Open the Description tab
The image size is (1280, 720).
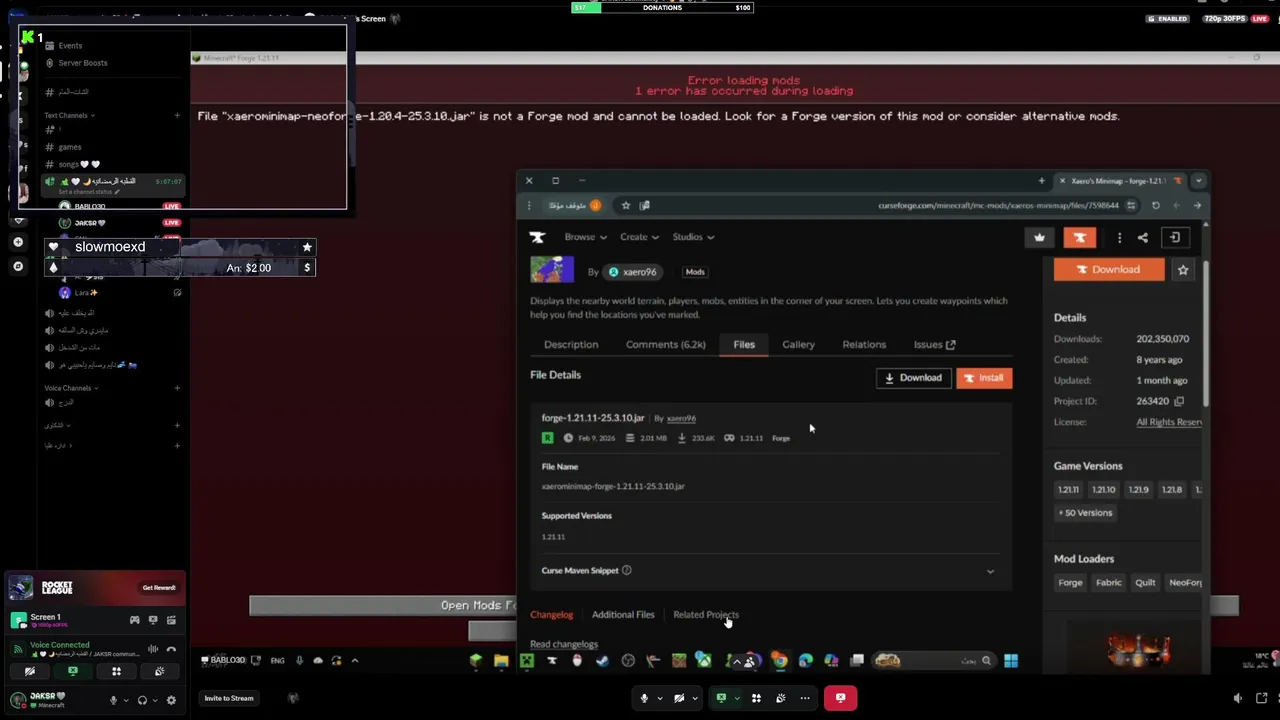[571, 344]
